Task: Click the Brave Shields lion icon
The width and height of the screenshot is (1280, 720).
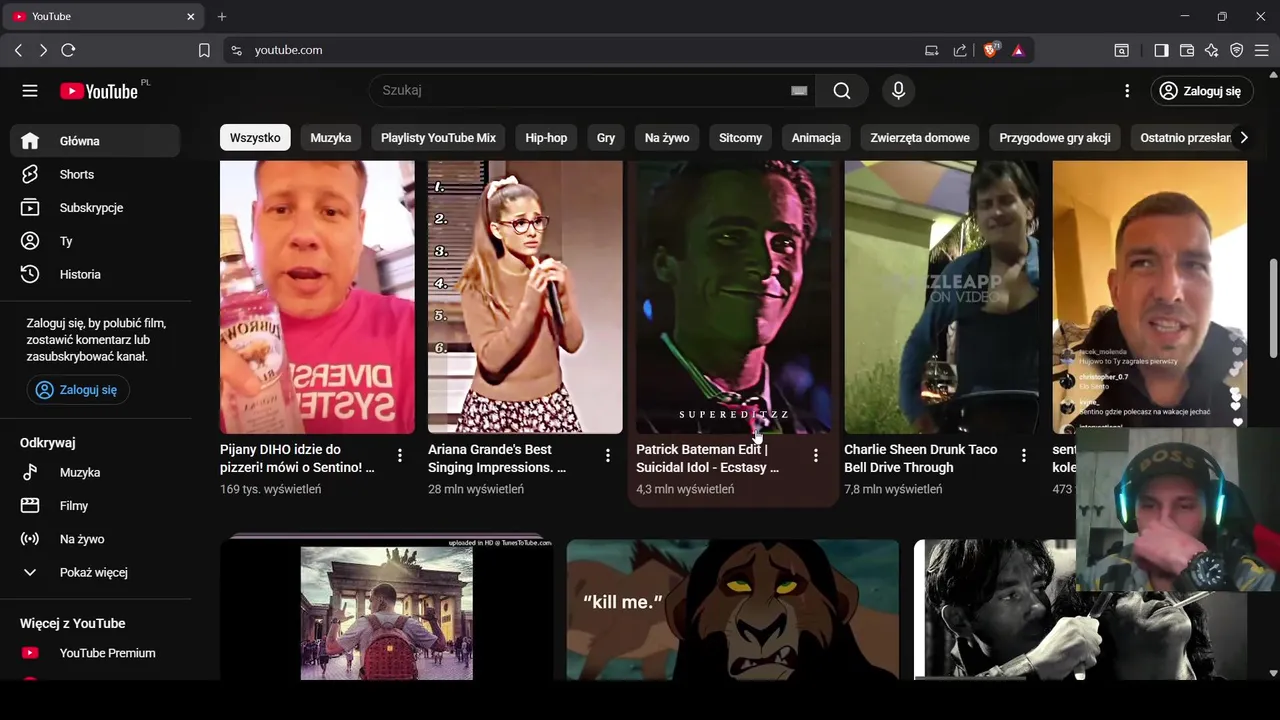Action: point(991,50)
